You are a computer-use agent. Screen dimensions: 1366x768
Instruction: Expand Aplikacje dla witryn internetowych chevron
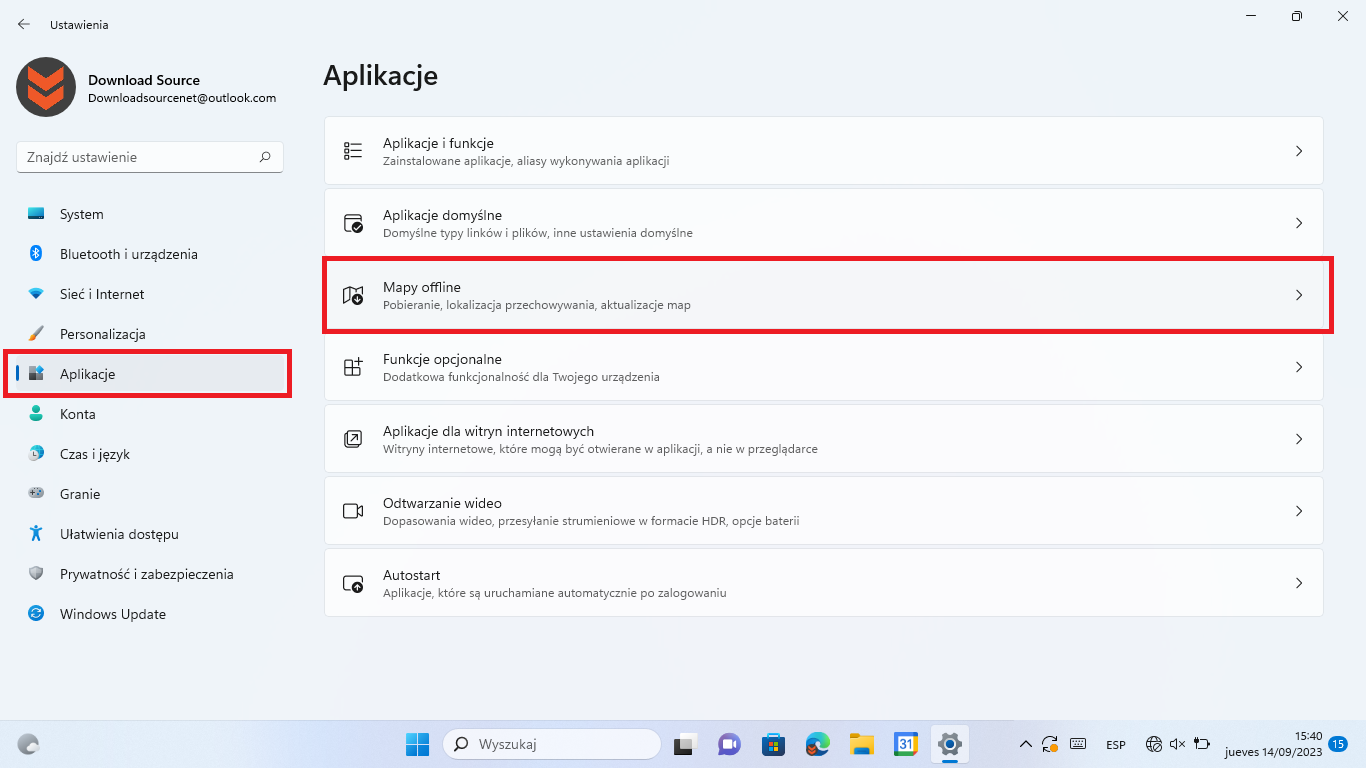coord(1299,439)
